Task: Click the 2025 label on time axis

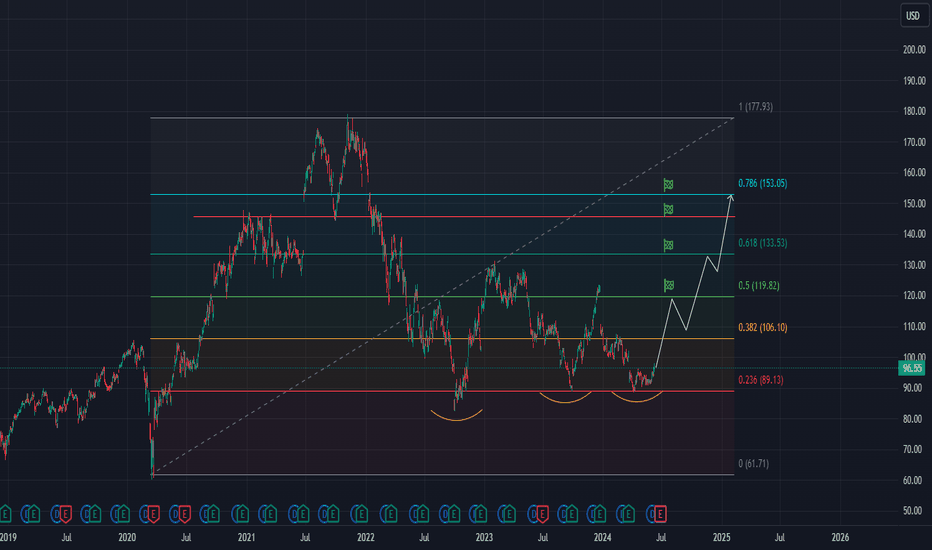Action: point(722,537)
